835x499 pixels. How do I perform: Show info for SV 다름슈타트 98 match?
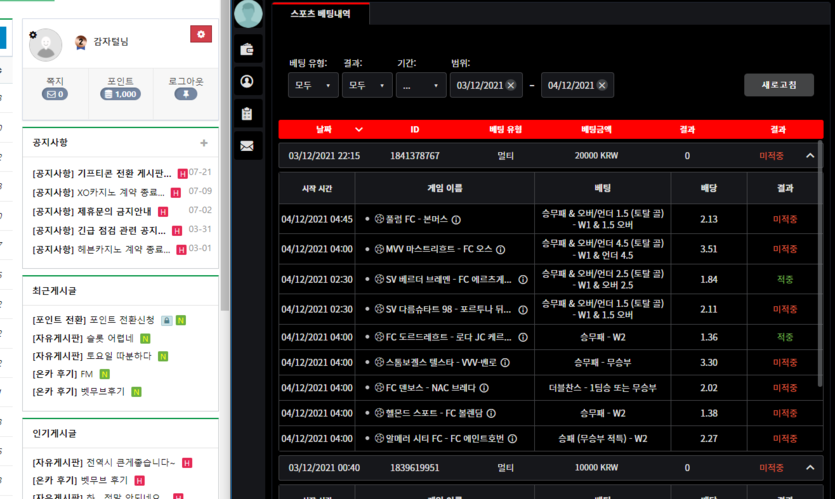[523, 309]
